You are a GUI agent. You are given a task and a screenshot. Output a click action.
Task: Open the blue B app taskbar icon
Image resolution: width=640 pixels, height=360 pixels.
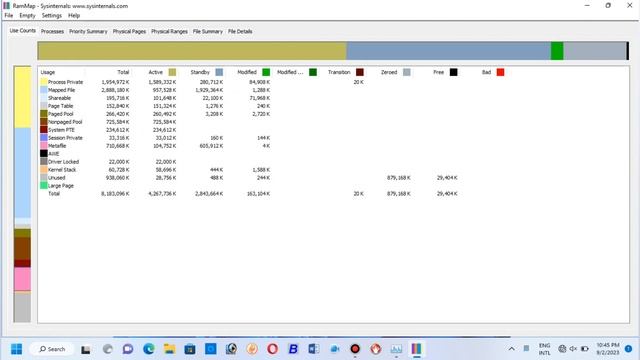[x=293, y=349]
